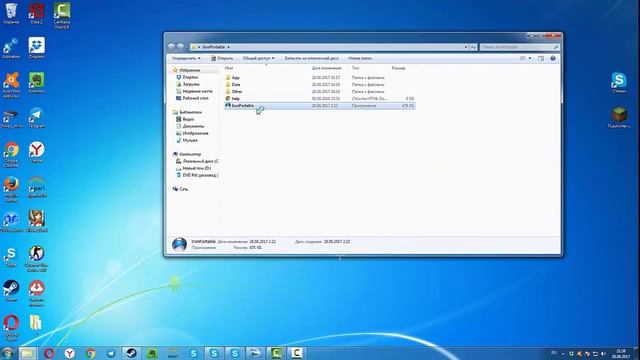
Task: Launch Dota 2 from the desktop
Action: point(36,13)
